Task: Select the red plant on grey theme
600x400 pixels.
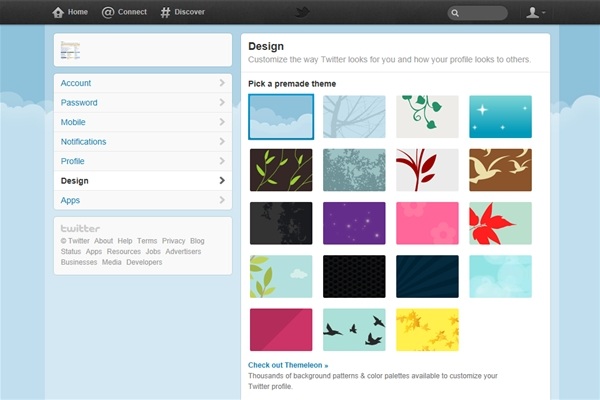Action: pos(427,170)
